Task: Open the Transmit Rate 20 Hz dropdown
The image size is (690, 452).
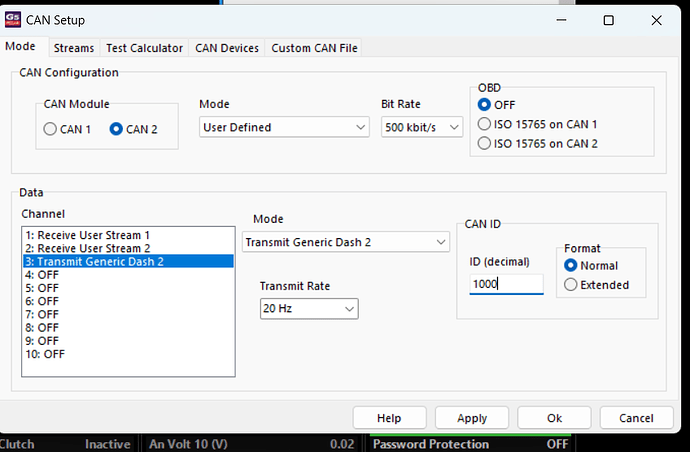Action: [308, 309]
